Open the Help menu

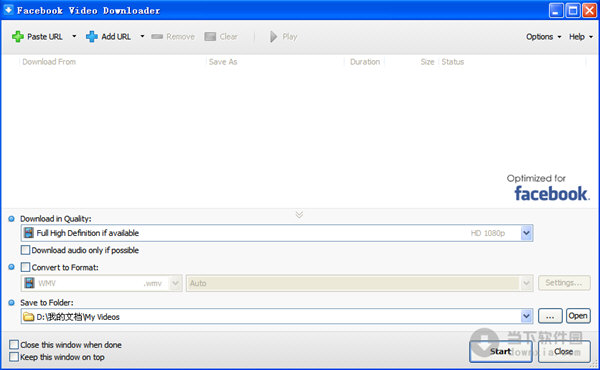click(580, 37)
